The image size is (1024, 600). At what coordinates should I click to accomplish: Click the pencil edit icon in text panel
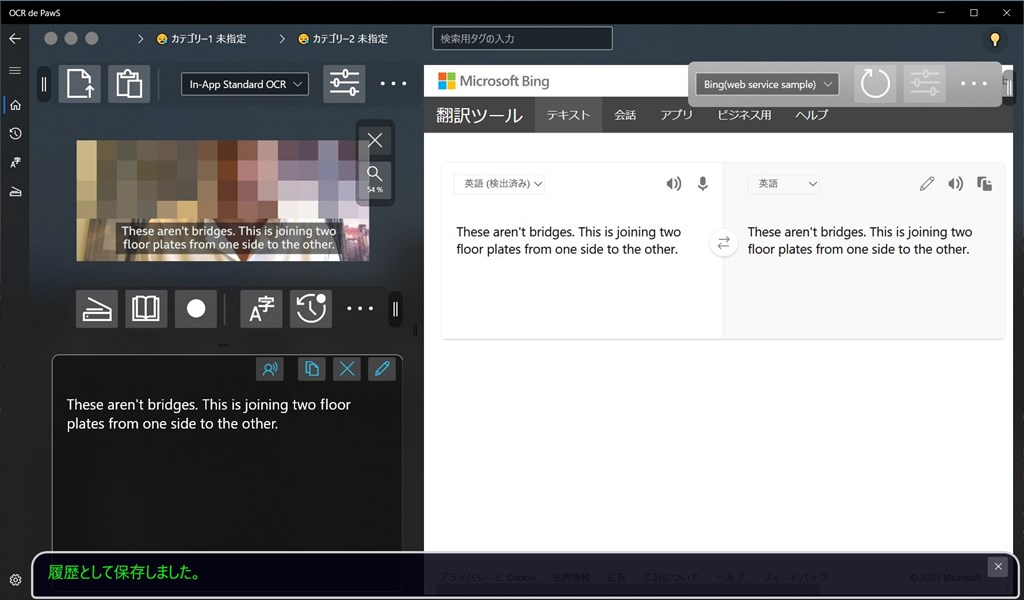point(381,369)
